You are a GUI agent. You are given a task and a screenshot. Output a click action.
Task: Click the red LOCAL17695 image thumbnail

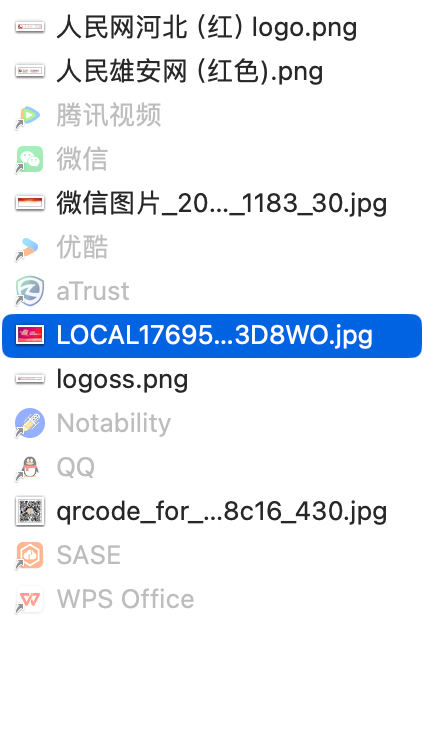click(x=30, y=336)
